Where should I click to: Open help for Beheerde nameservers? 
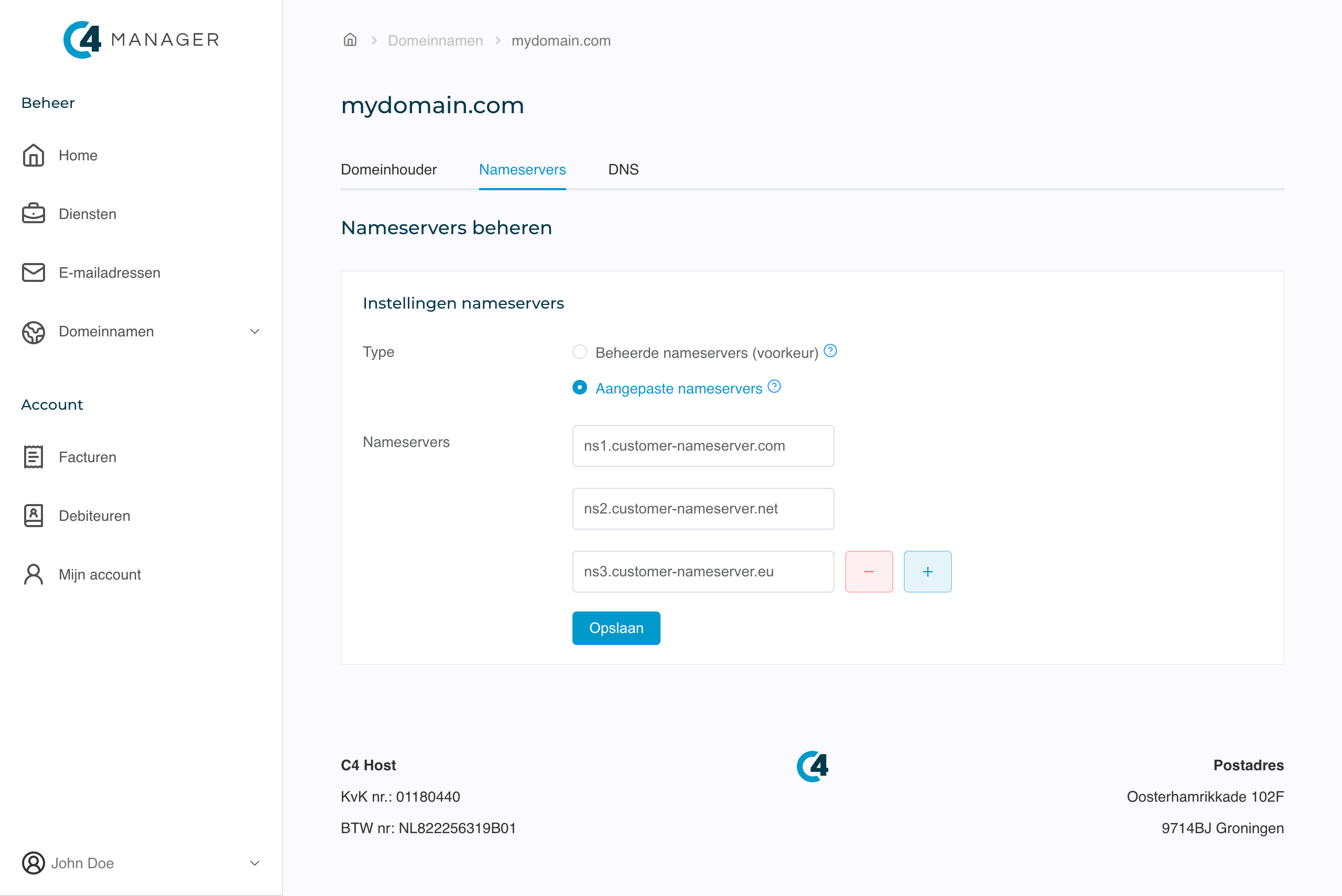(830, 351)
